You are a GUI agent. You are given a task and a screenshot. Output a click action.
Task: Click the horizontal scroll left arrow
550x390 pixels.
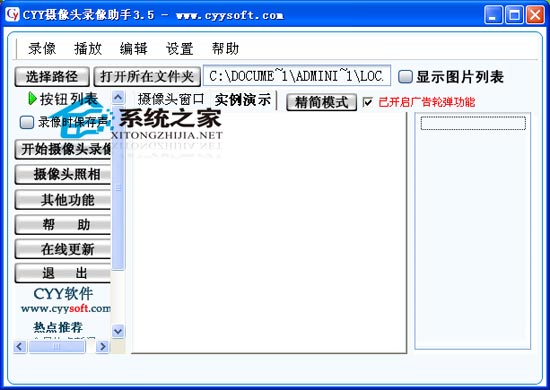(20, 347)
